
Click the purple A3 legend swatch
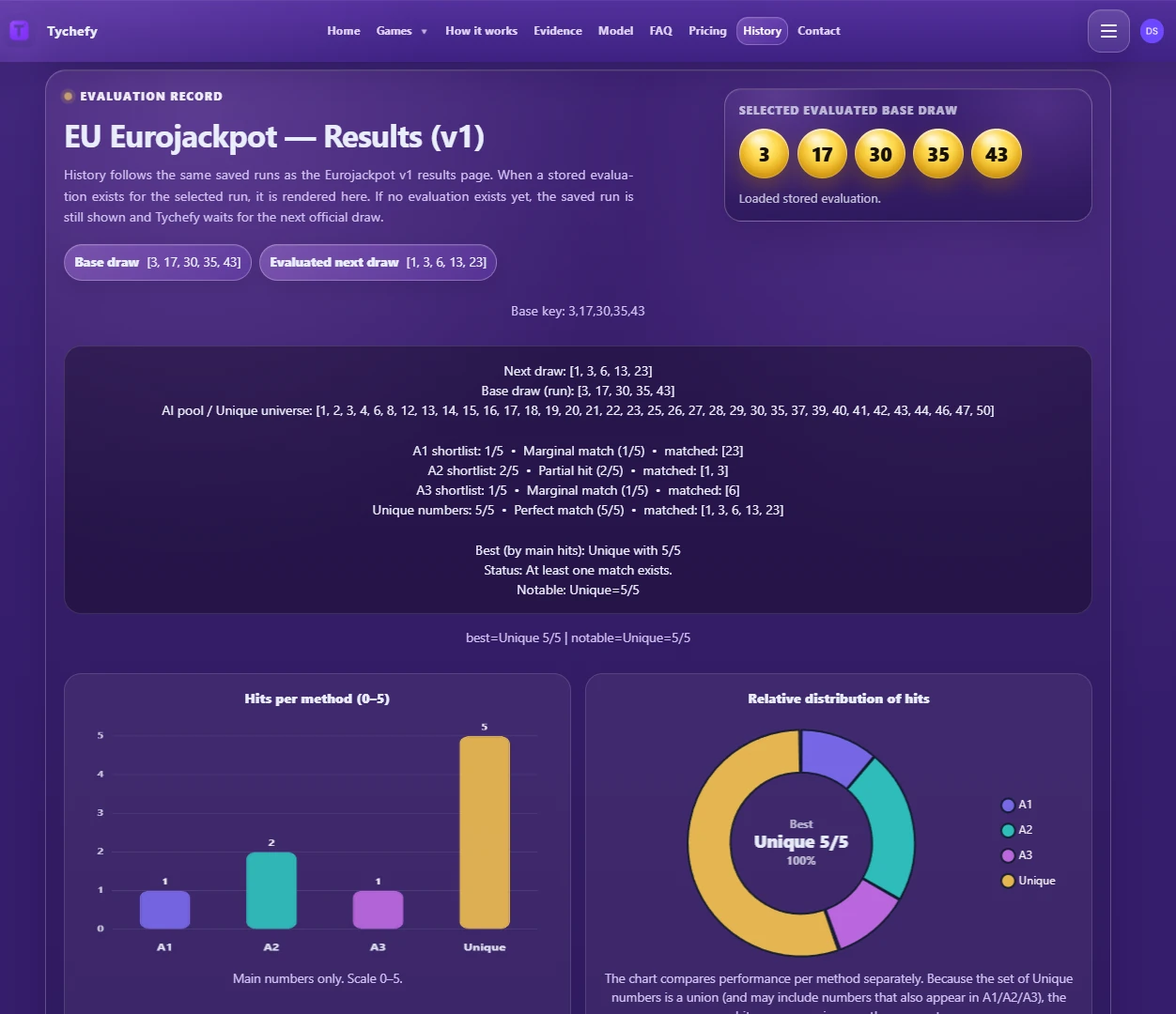pos(1008,855)
